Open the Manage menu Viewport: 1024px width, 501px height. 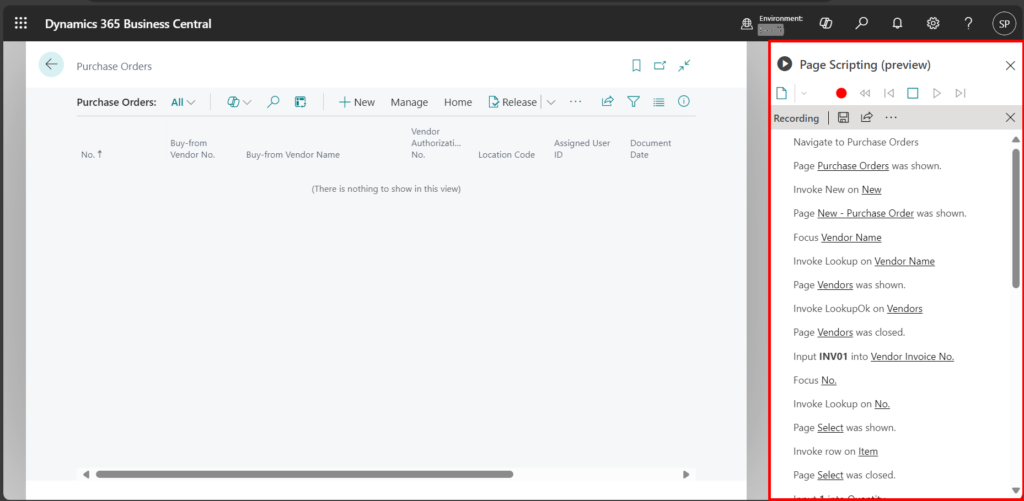(409, 102)
